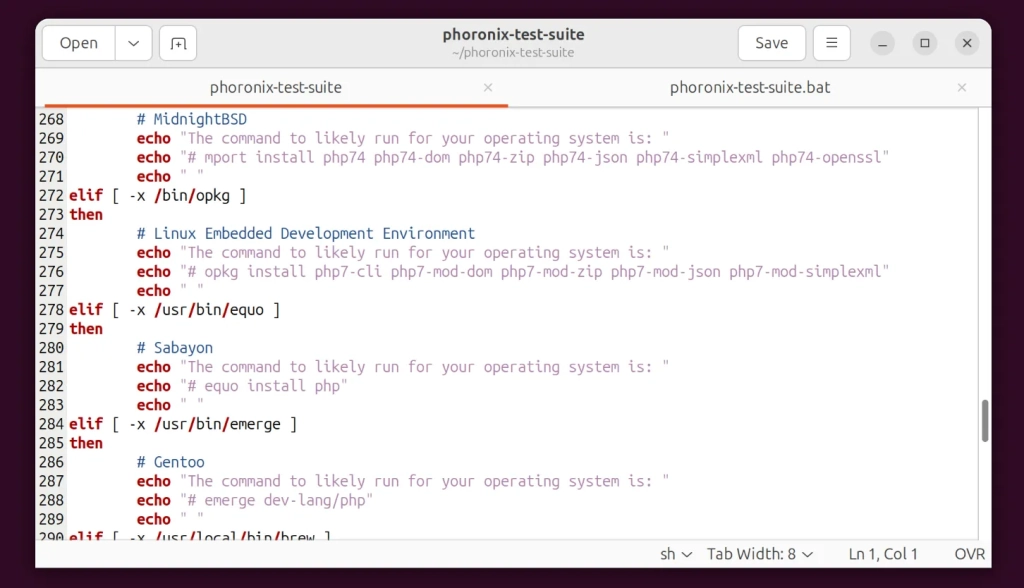Close the phoronix-test-suite tab

[488, 88]
